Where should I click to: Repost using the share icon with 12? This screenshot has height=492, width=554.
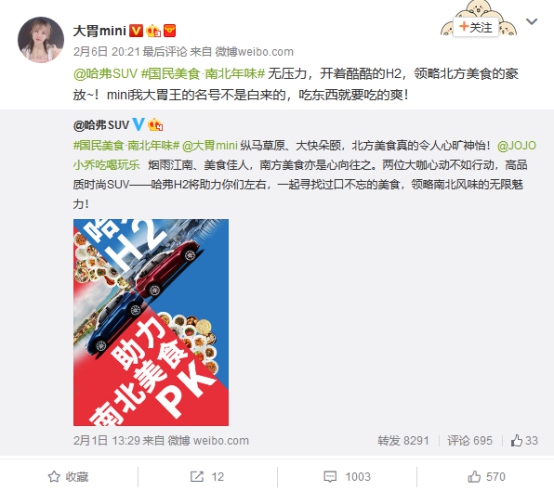pos(207,476)
